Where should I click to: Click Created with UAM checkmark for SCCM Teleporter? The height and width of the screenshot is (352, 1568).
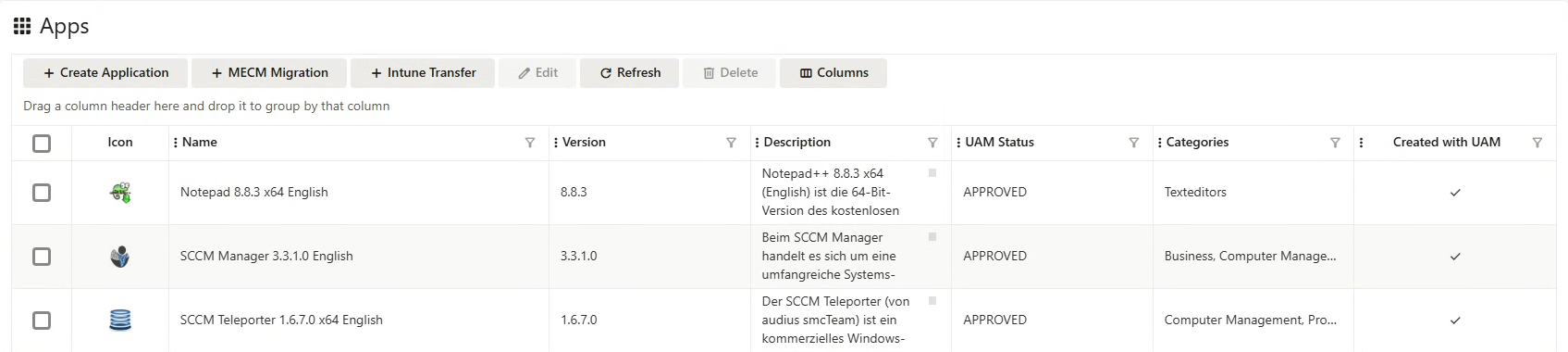(1455, 321)
